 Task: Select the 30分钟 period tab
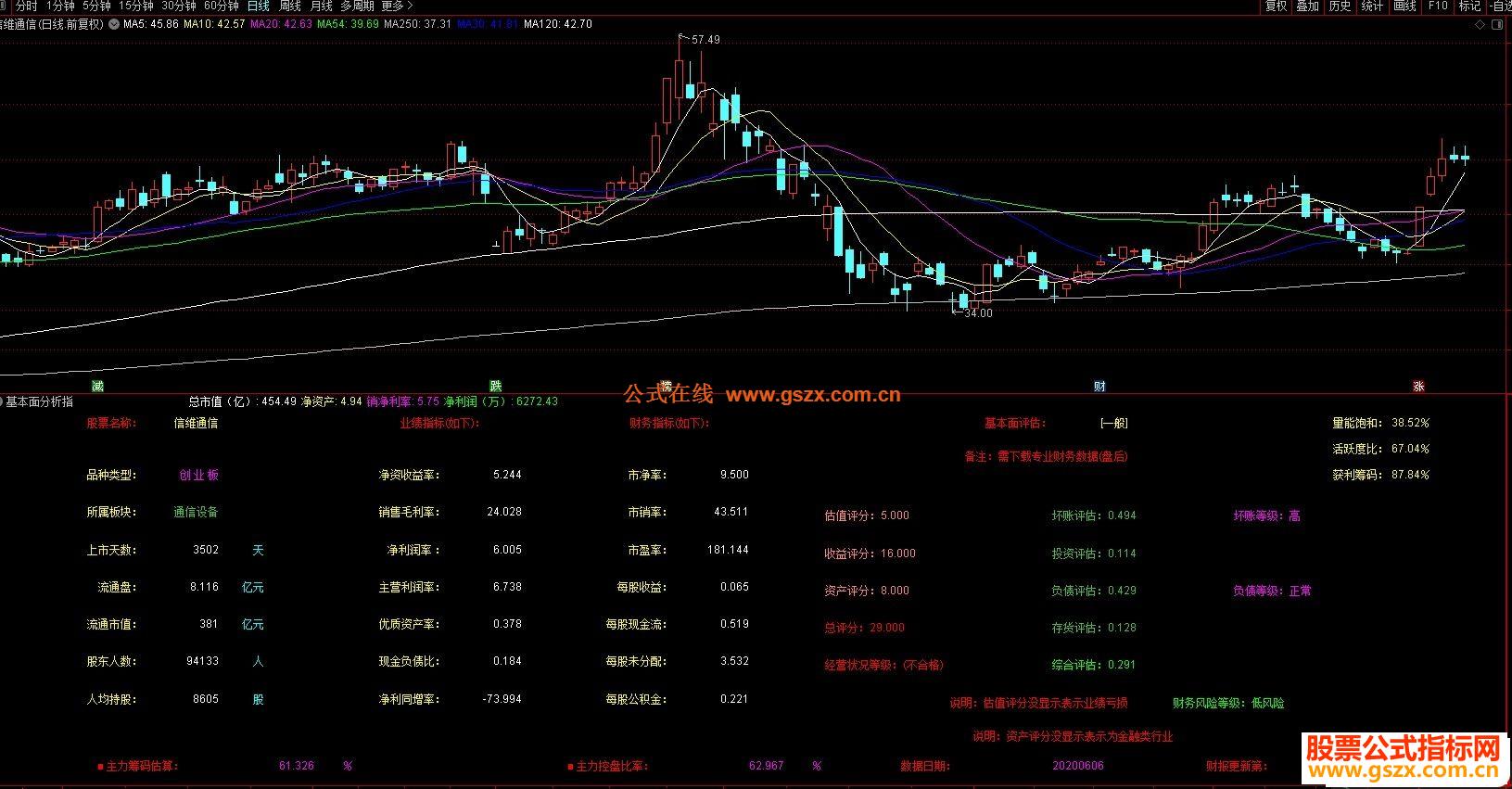coord(178,6)
